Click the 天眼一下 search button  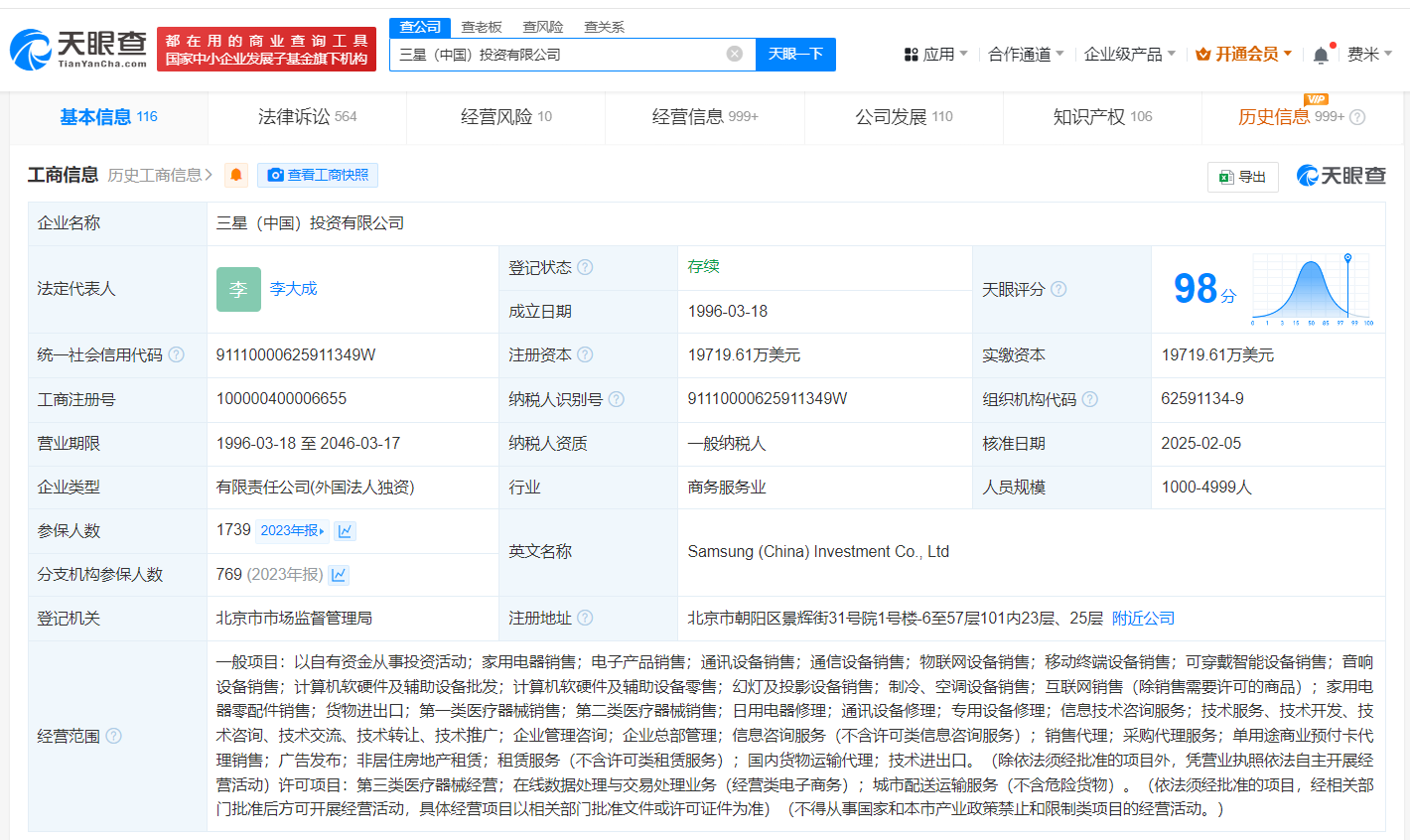[795, 54]
